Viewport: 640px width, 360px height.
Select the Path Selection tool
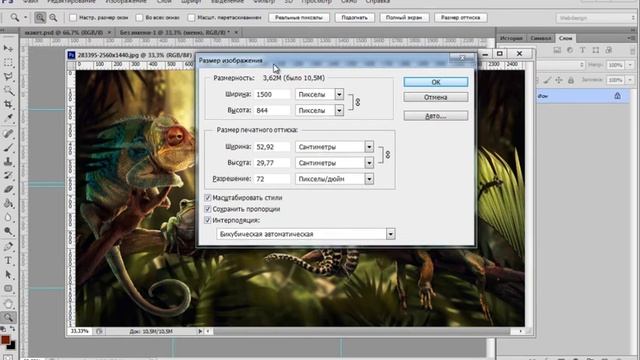(8, 274)
